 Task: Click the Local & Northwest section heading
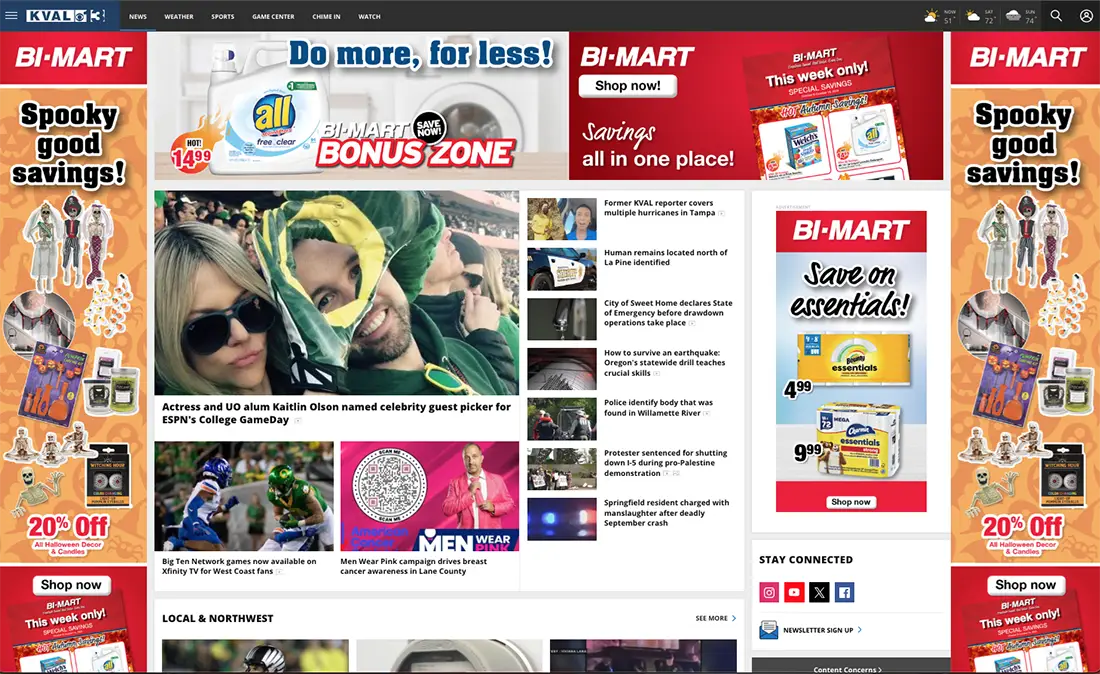point(217,618)
